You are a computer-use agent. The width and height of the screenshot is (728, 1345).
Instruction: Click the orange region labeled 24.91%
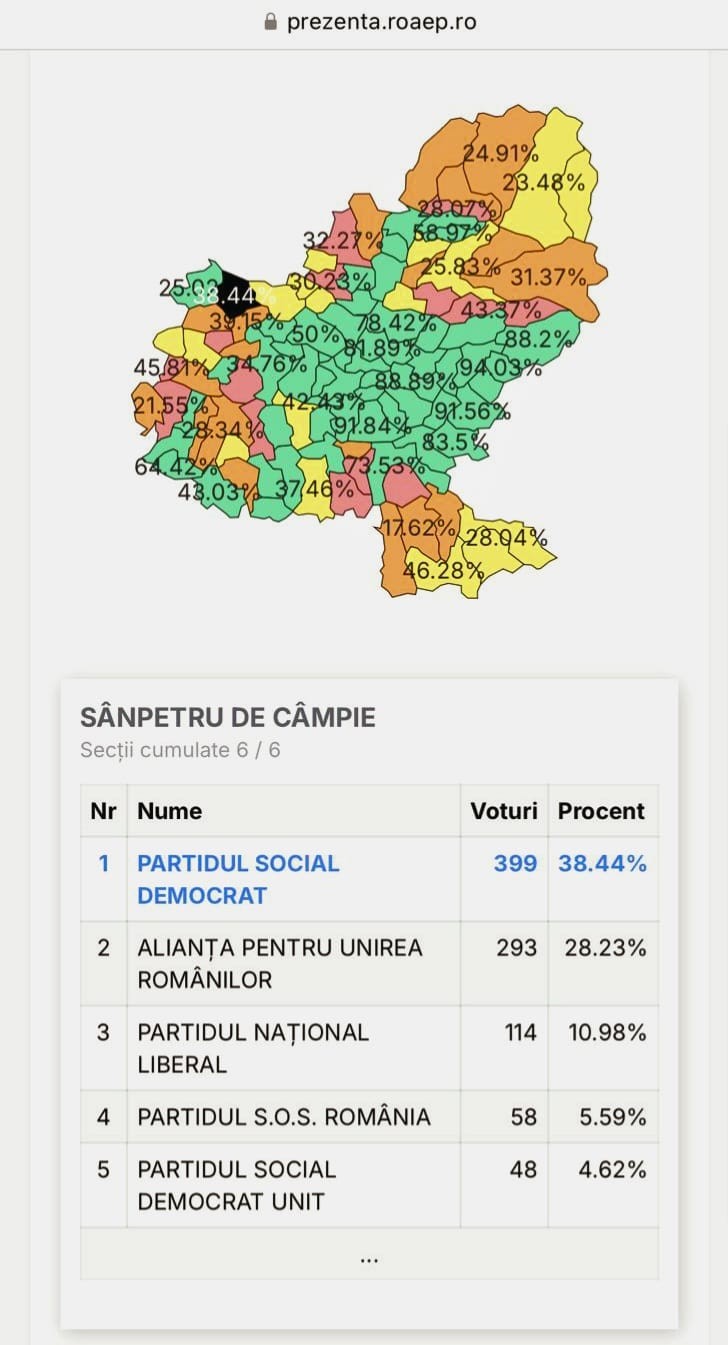(500, 152)
